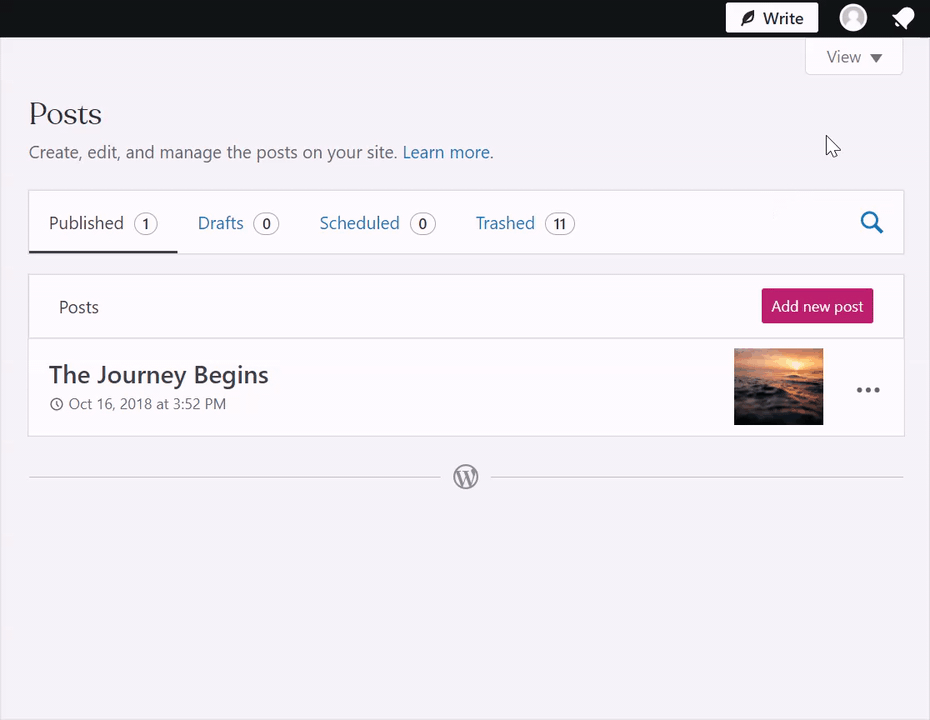Click the Write button

pos(771,17)
